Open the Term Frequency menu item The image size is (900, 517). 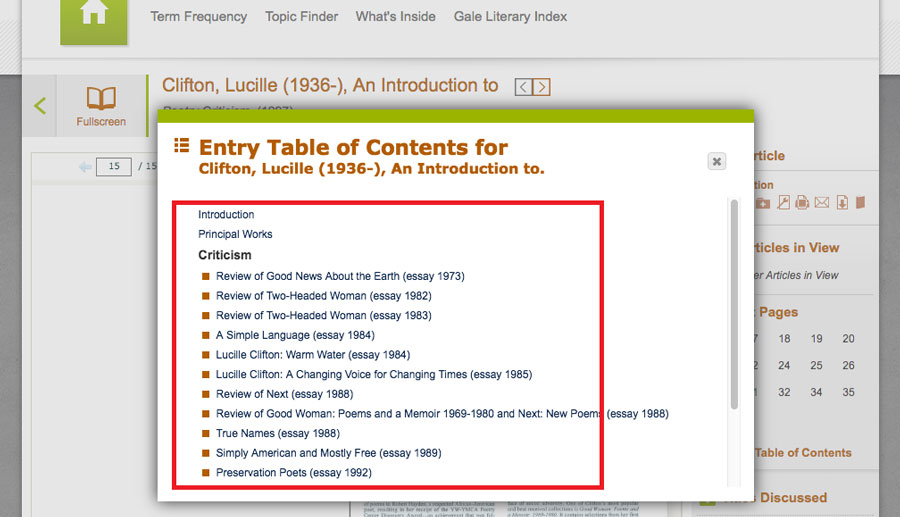(x=198, y=17)
